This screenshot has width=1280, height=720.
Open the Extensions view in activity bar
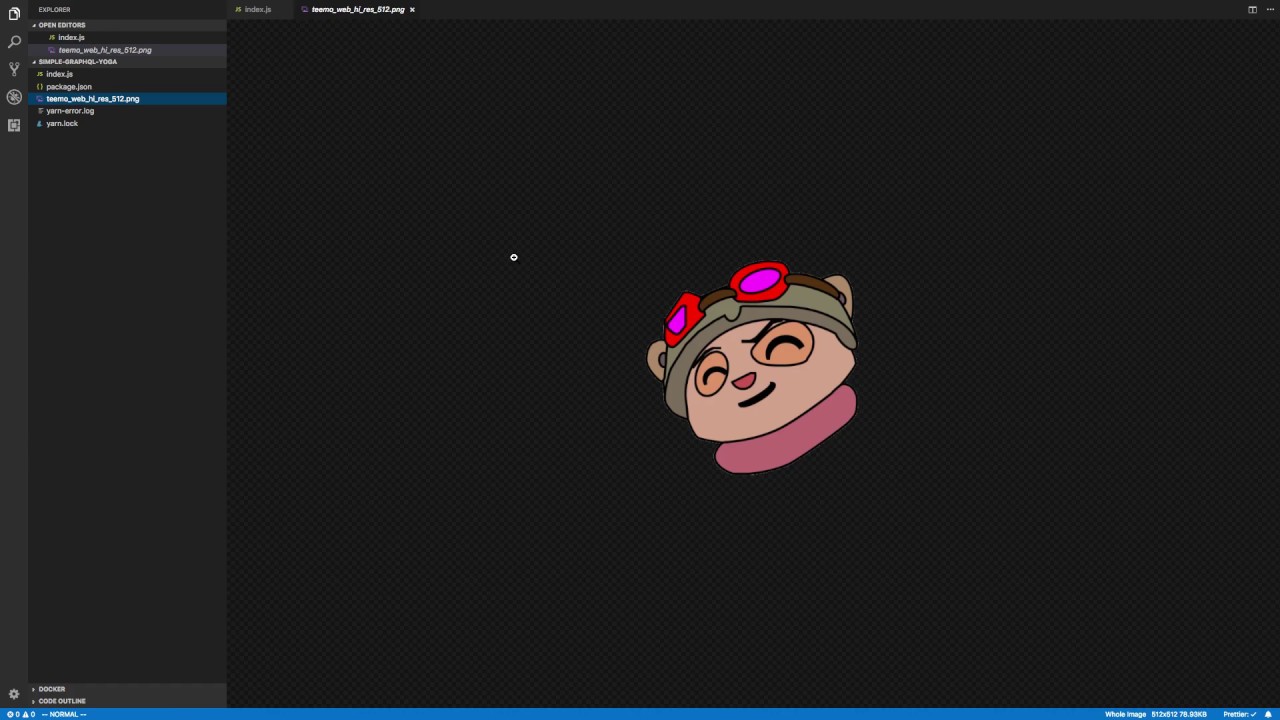coord(14,125)
